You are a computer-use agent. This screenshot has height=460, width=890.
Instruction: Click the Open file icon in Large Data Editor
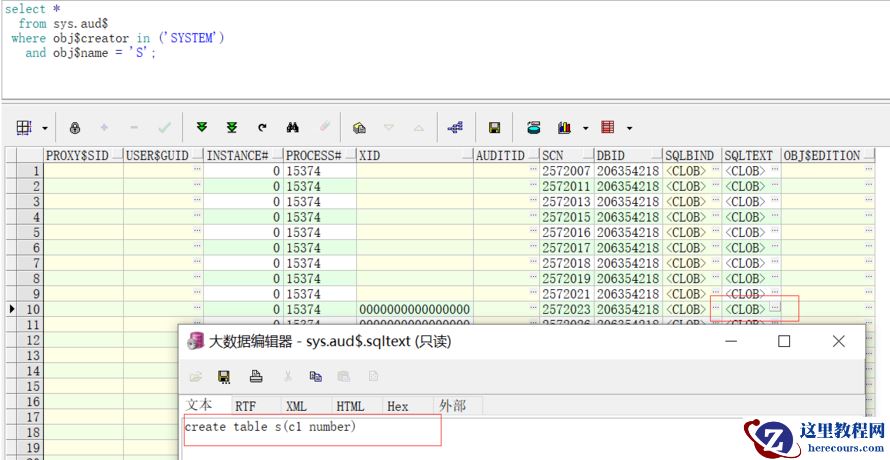pos(196,376)
